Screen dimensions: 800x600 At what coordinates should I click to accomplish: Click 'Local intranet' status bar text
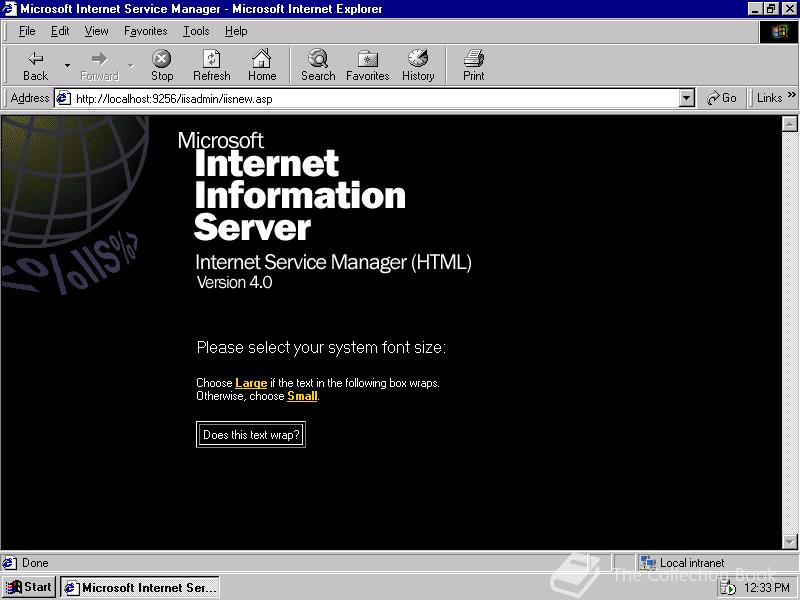click(692, 563)
